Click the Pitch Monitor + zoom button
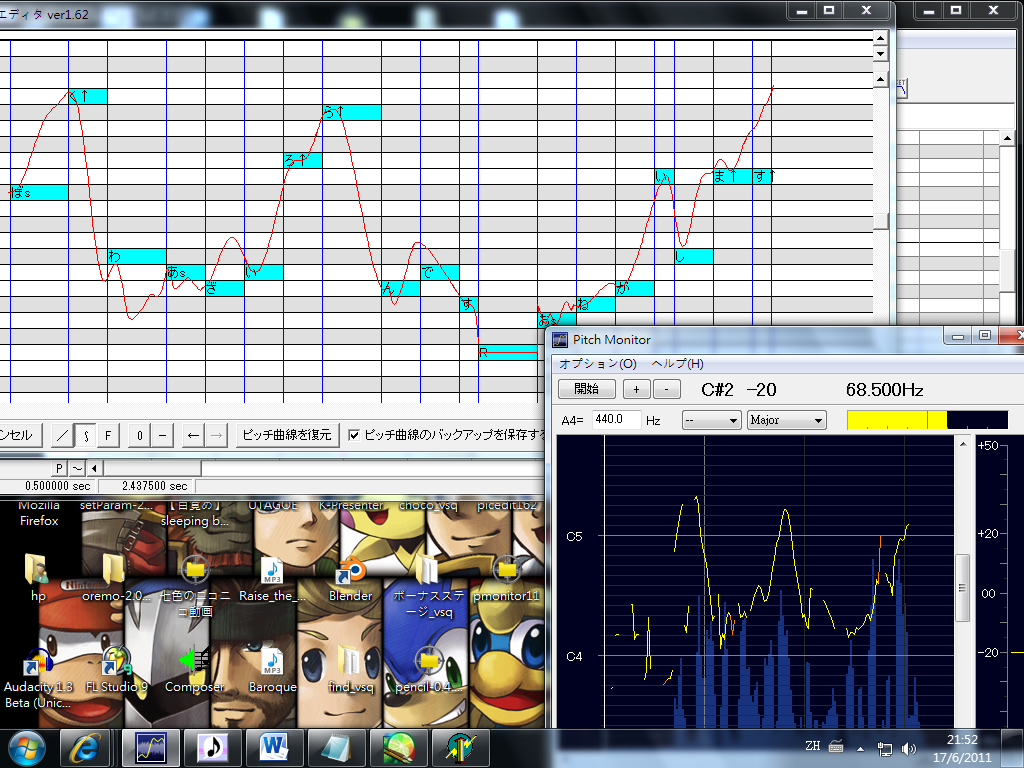This screenshot has width=1024, height=768. click(636, 389)
